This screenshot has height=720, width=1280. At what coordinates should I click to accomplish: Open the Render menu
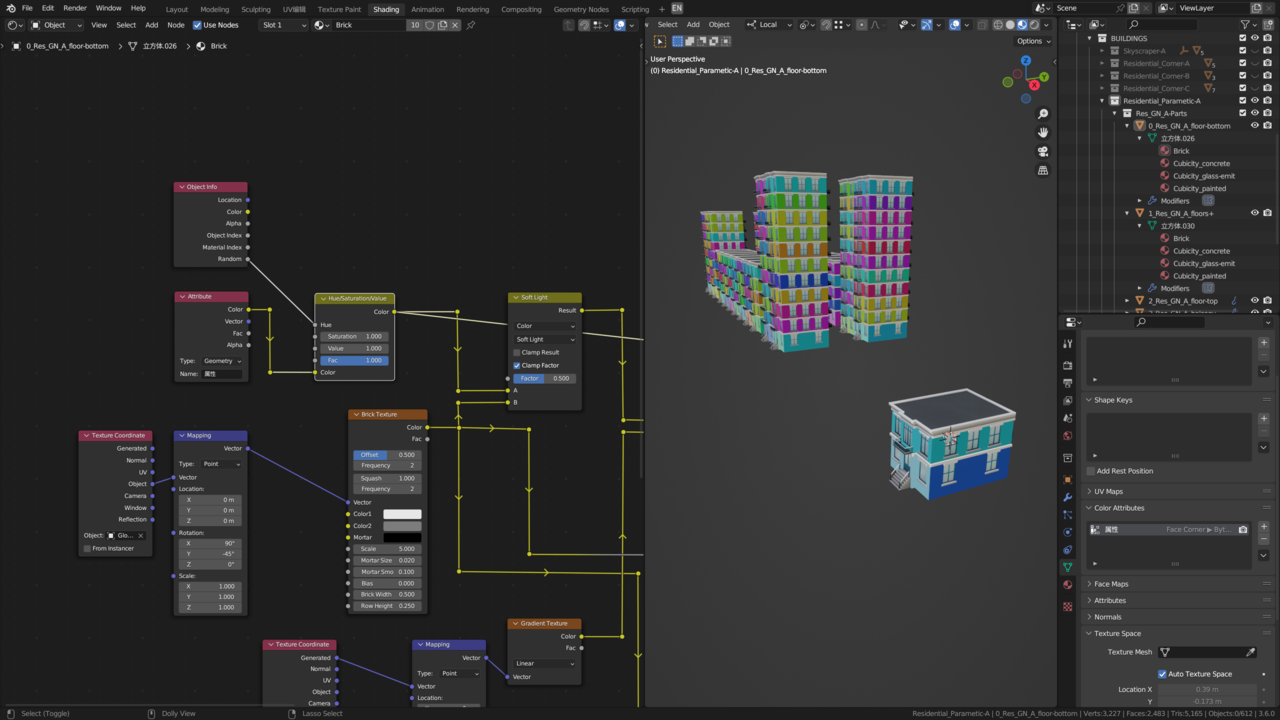(x=75, y=8)
